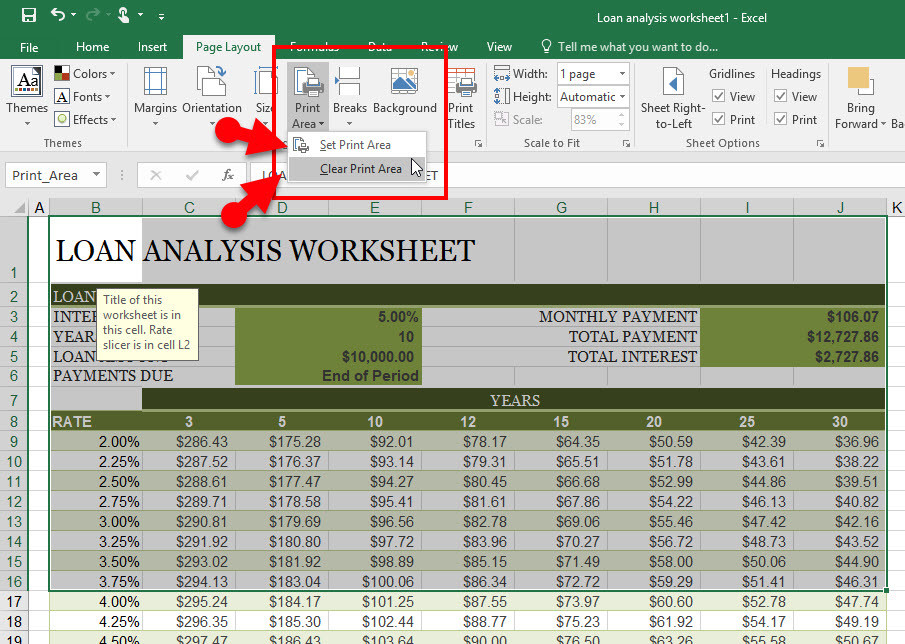Click the Save icon in quick access toolbar
Viewport: 905px width, 644px height.
[x=28, y=15]
